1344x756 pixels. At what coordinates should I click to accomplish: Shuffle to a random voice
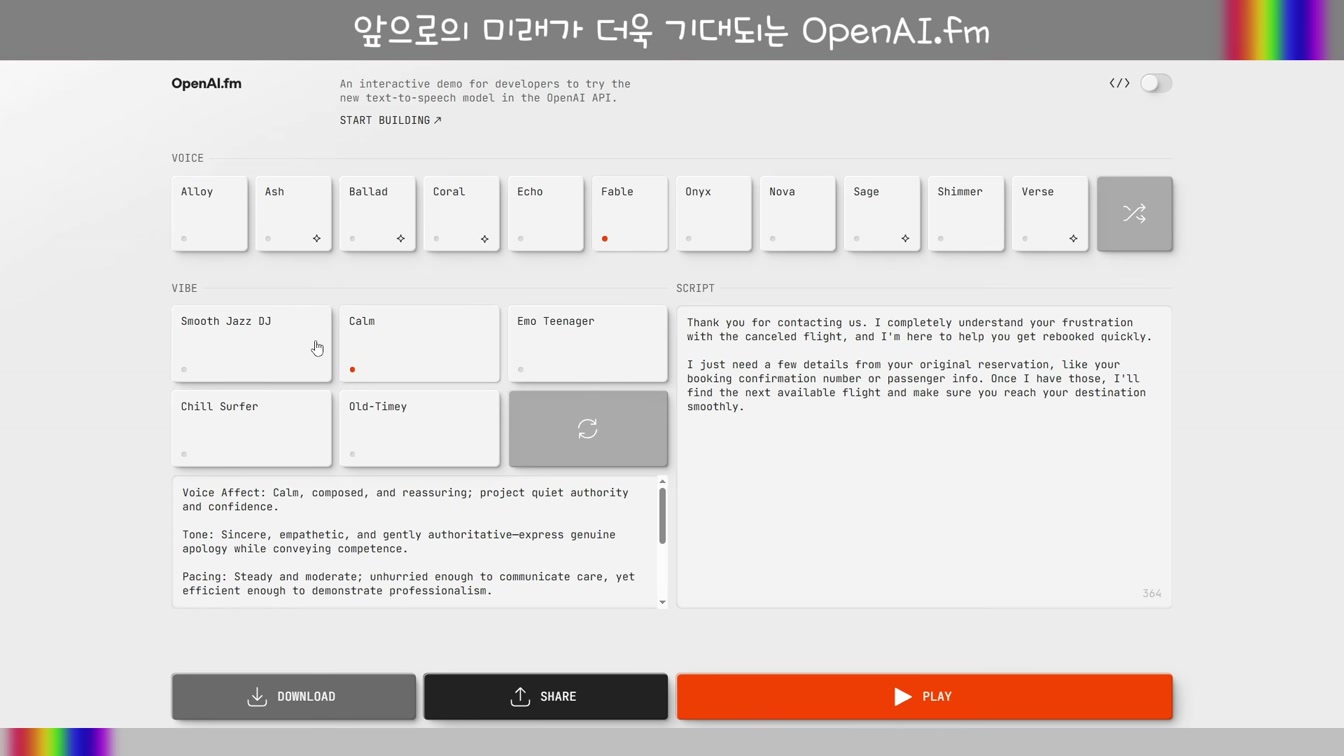point(1134,214)
